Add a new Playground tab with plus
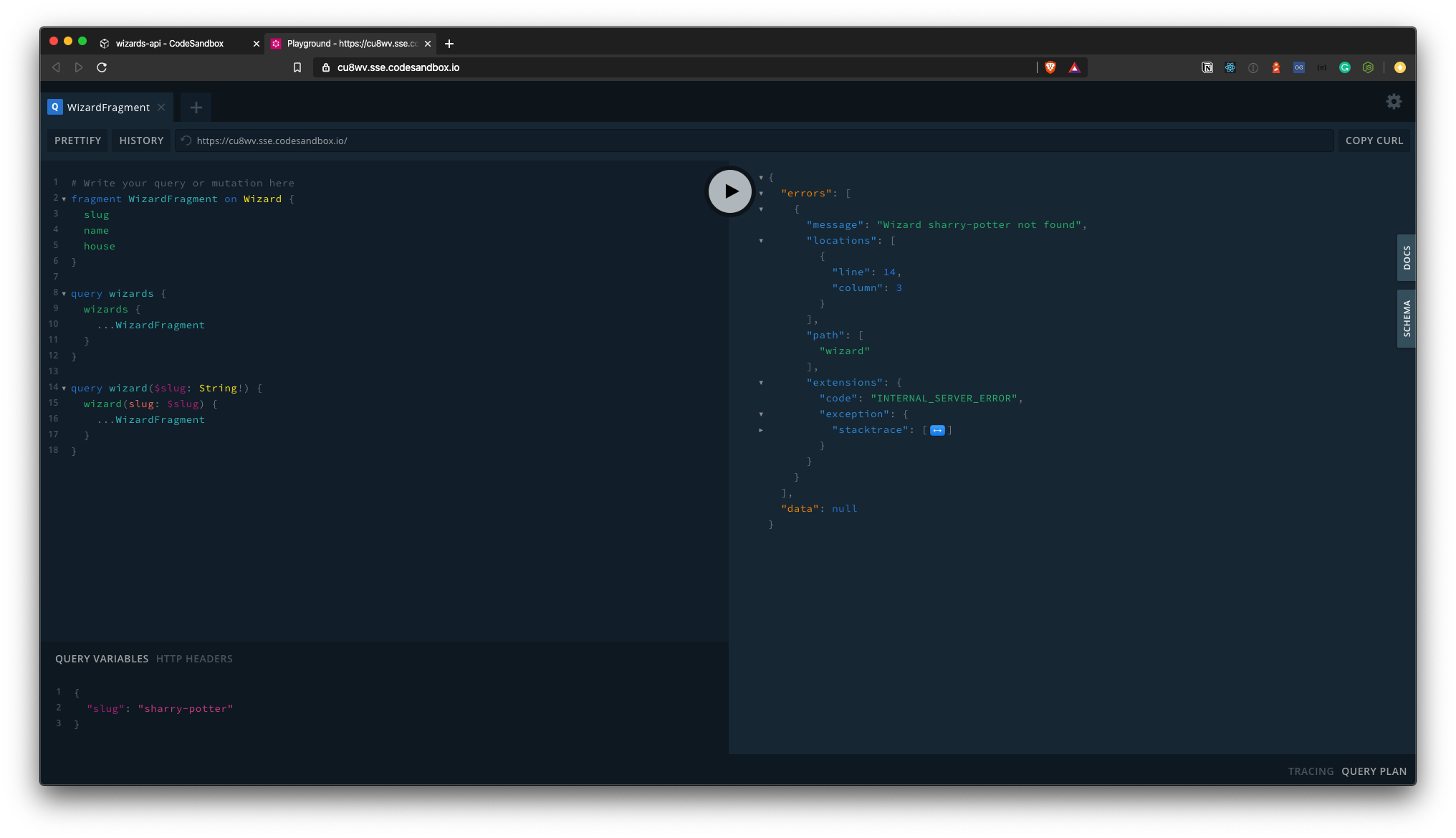This screenshot has height=838, width=1456. [196, 108]
